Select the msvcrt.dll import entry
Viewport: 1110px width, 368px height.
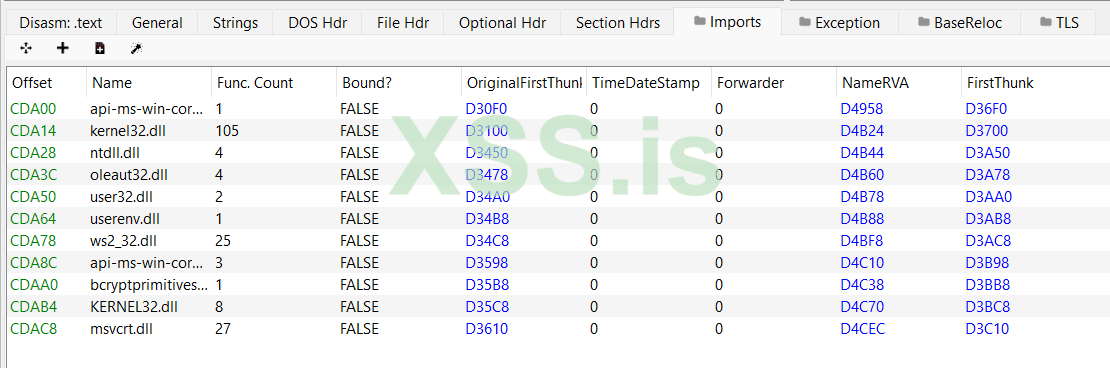pos(121,329)
